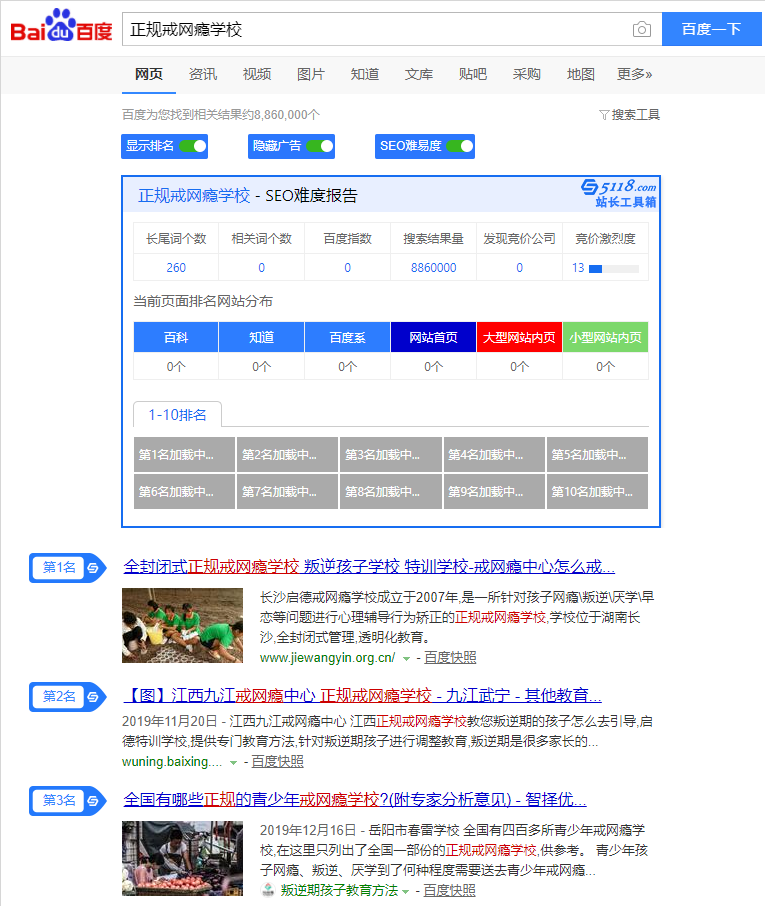
Task: Open third result thumbnail image
Action: pyautogui.click(x=183, y=859)
